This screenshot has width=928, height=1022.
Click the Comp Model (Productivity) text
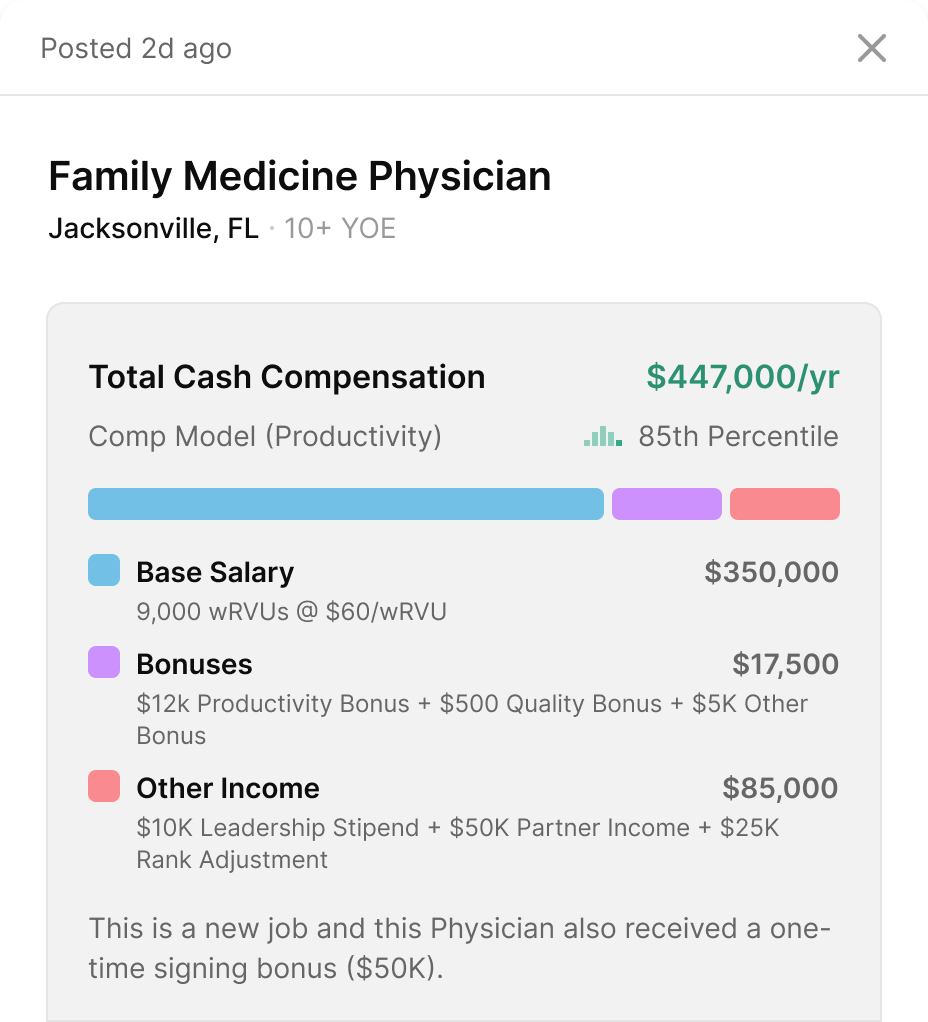[x=265, y=437]
